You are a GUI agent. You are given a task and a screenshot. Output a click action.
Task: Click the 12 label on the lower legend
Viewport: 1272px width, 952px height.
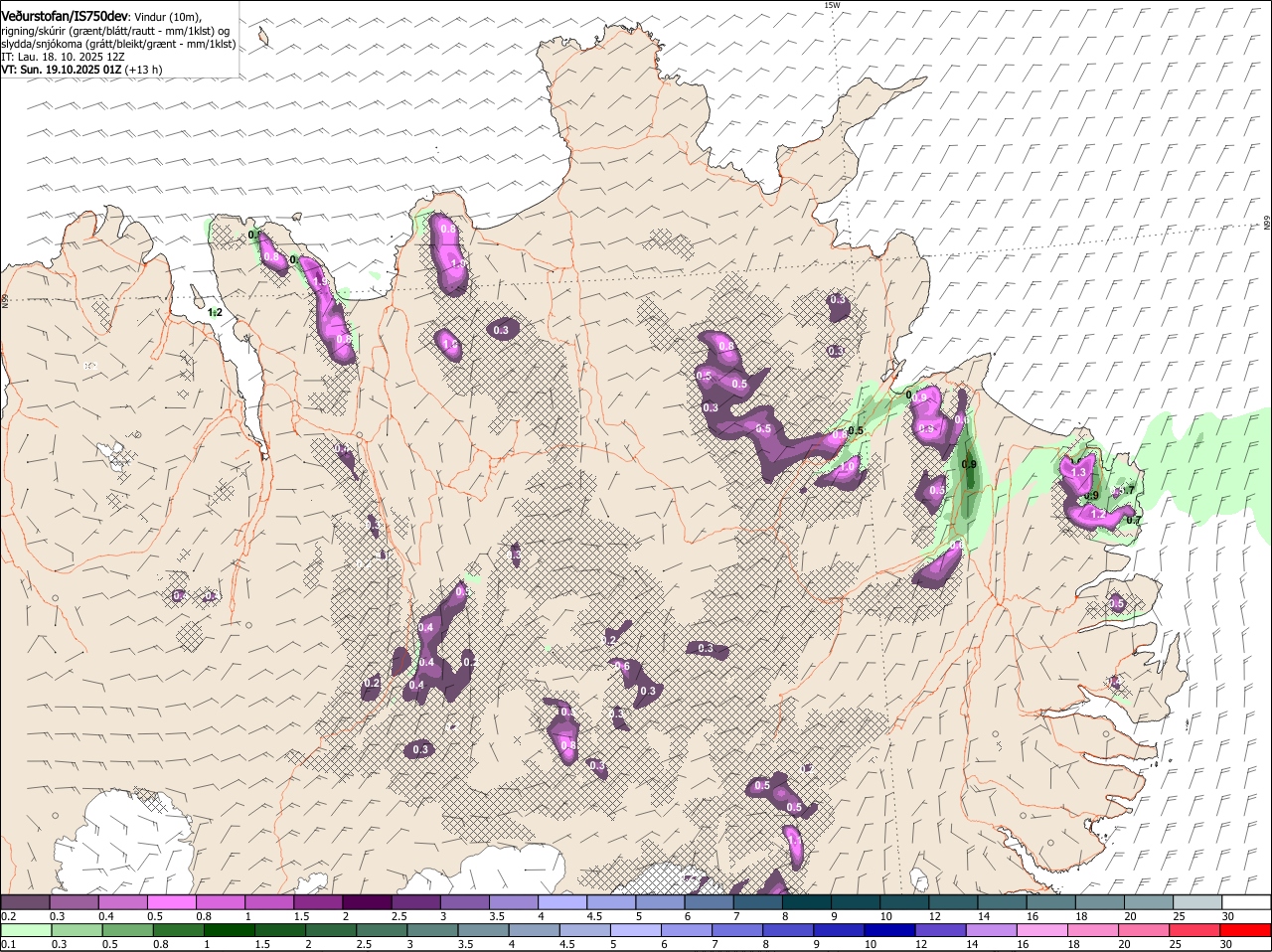tap(921, 944)
